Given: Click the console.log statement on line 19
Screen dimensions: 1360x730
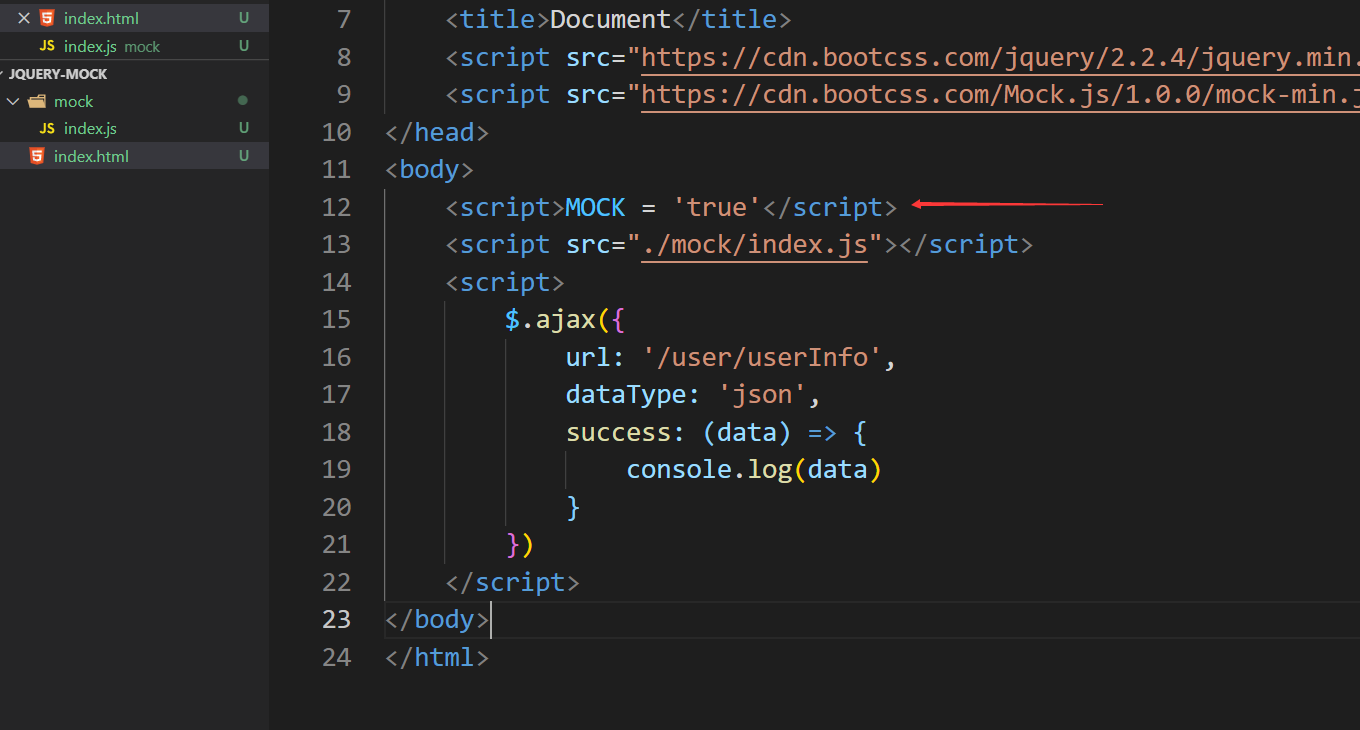Looking at the screenshot, I should click(x=754, y=469).
